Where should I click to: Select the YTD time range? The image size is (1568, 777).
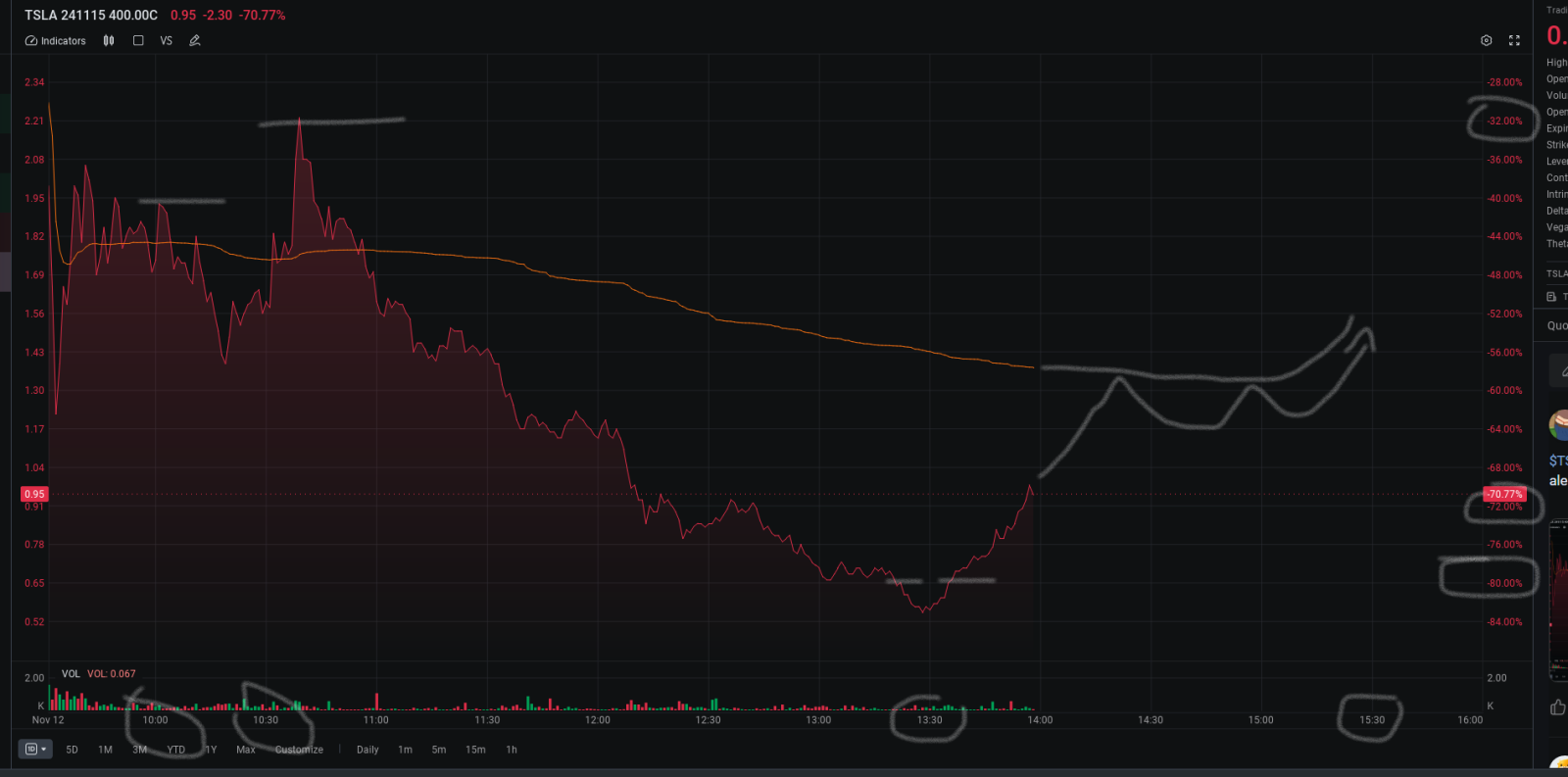pyautogui.click(x=175, y=750)
